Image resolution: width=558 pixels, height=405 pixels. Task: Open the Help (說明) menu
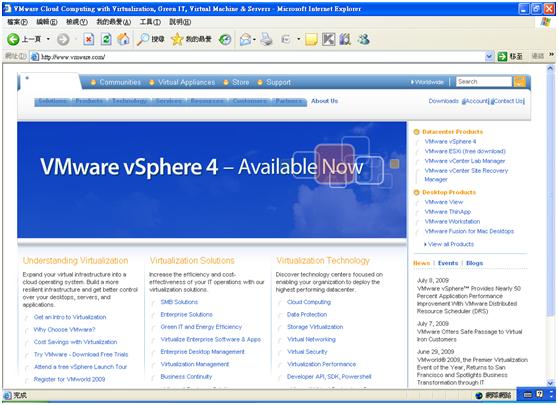pyautogui.click(x=180, y=22)
